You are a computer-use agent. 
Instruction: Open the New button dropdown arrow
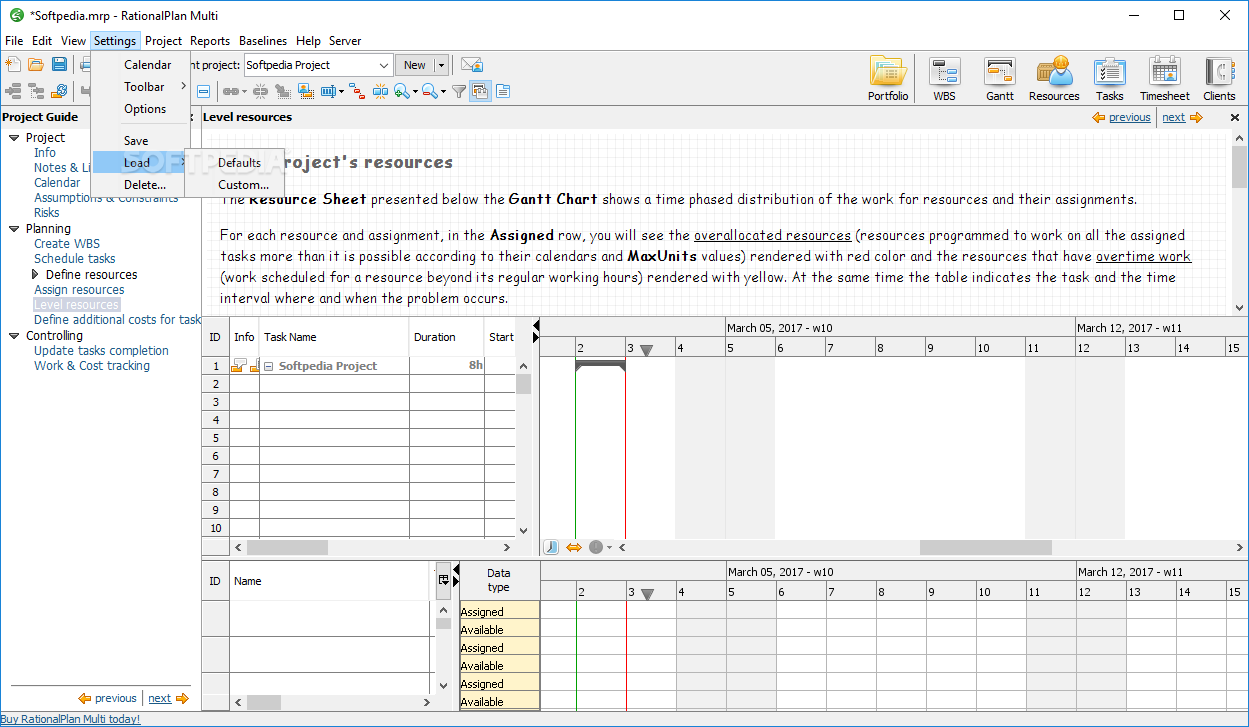pyautogui.click(x=441, y=65)
